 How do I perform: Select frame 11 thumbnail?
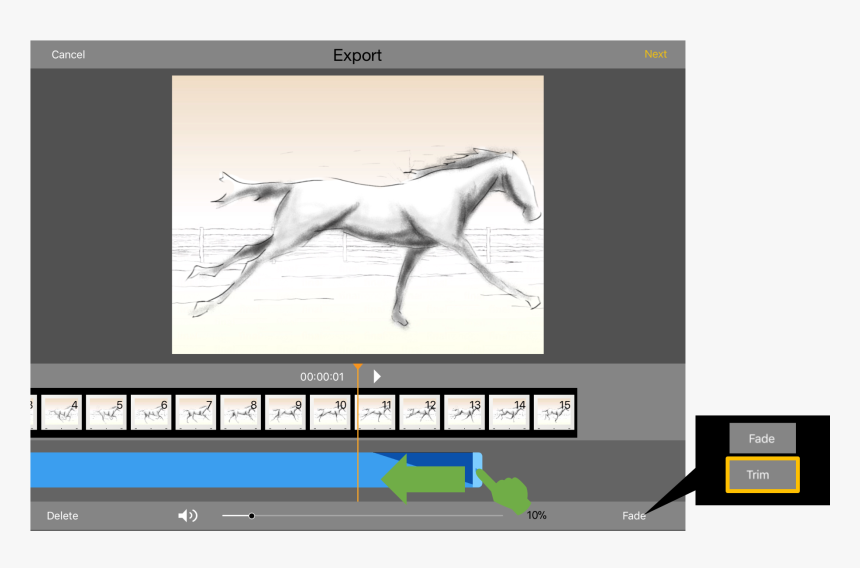coord(375,412)
